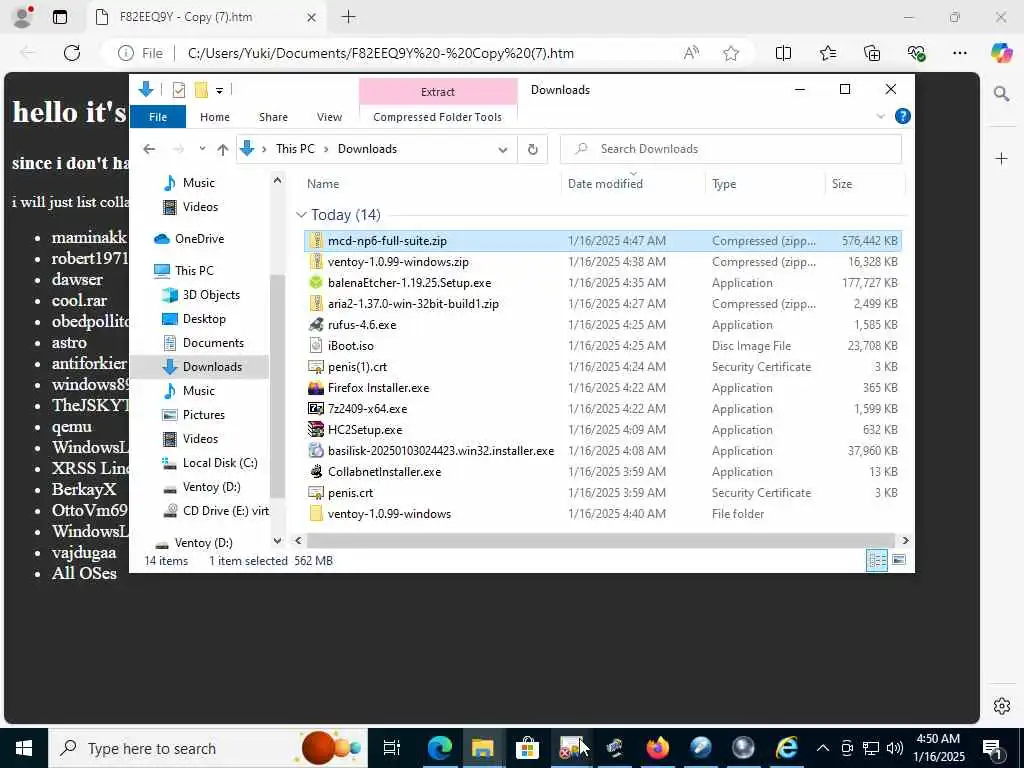
Task: Select aria2-1.37.0-win-32bit-build1.zip file
Action: pyautogui.click(x=603, y=304)
